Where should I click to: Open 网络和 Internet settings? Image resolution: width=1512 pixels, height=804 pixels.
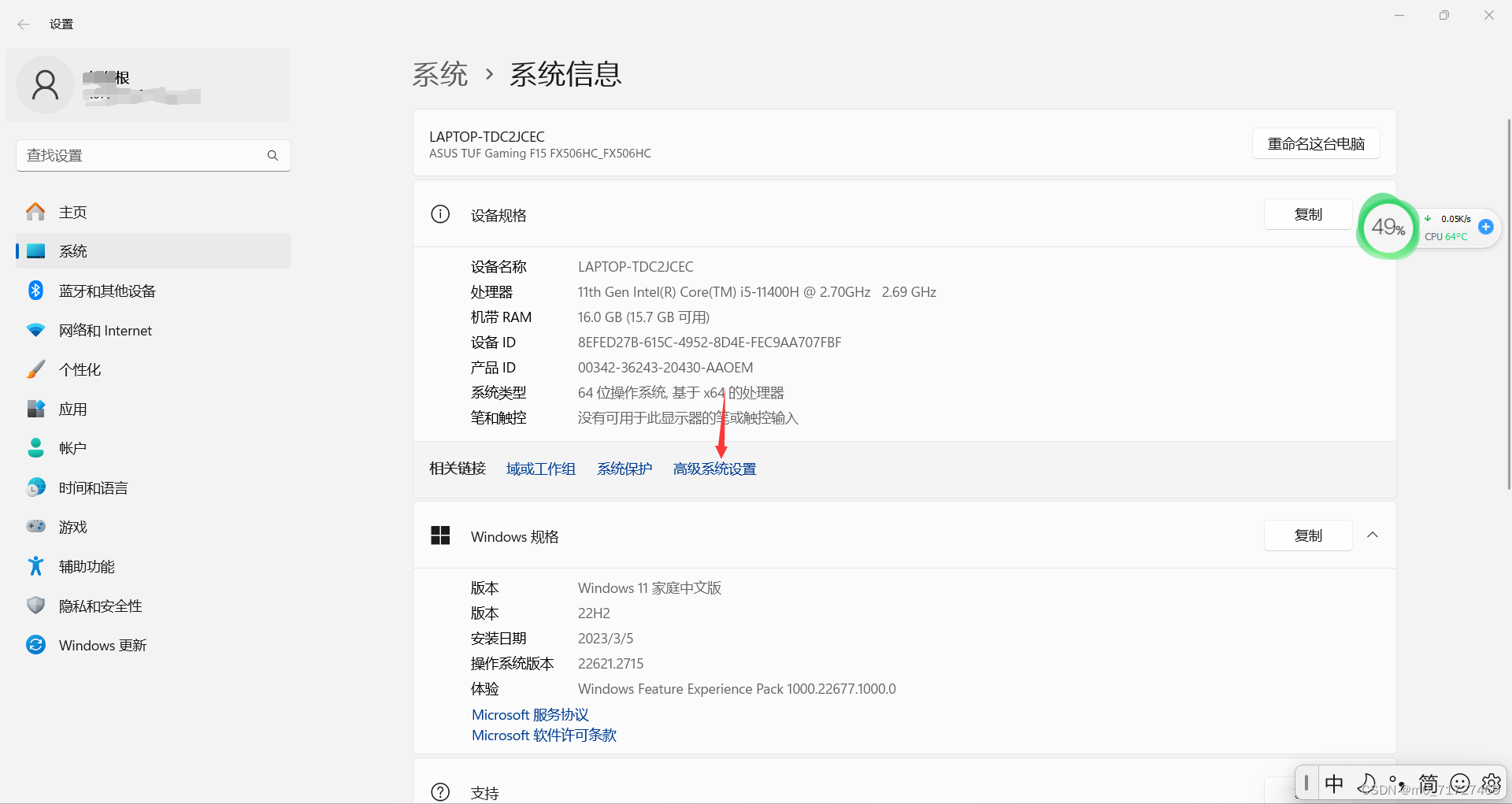coord(154,330)
